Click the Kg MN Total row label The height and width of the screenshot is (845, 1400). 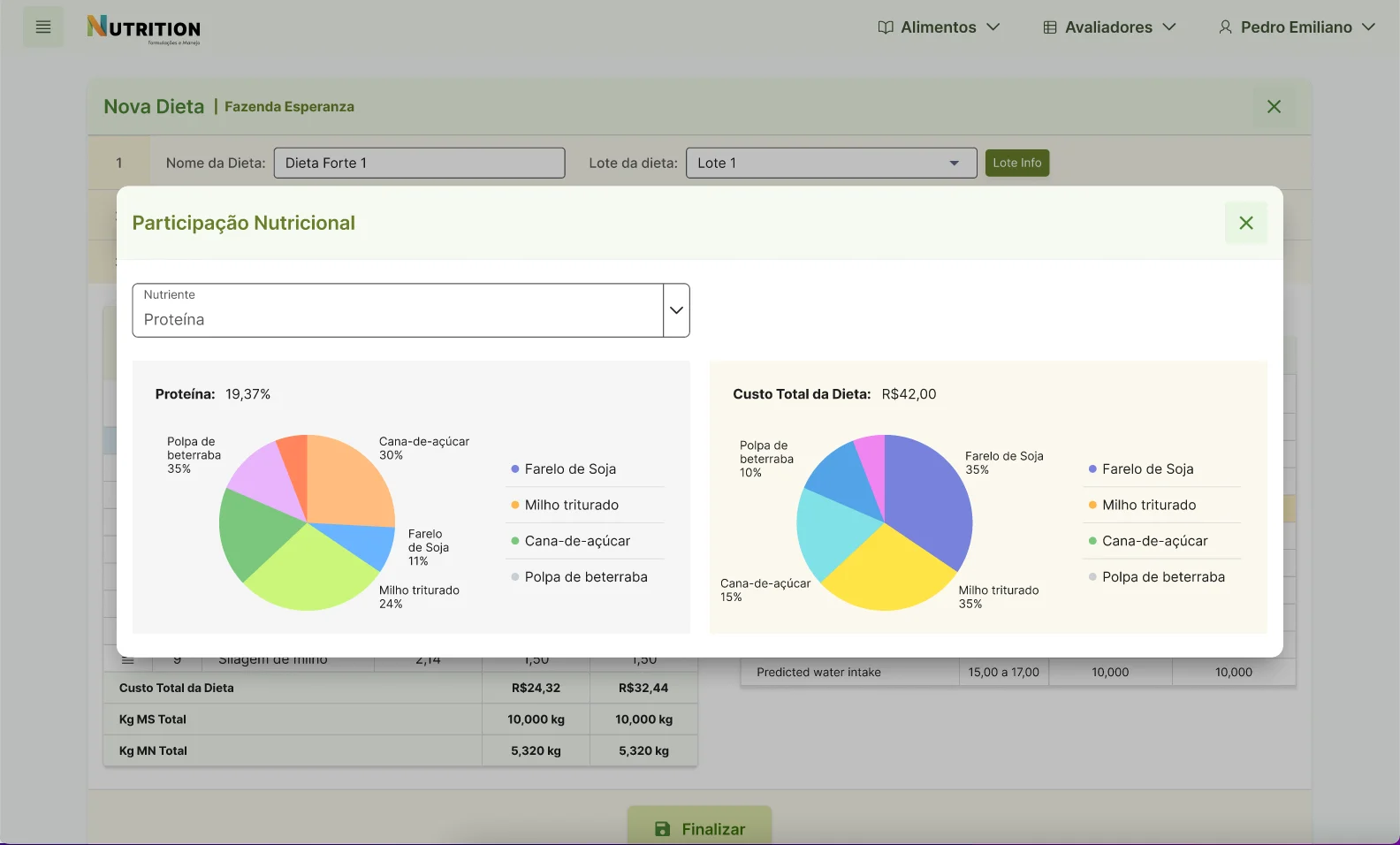pyautogui.click(x=153, y=750)
